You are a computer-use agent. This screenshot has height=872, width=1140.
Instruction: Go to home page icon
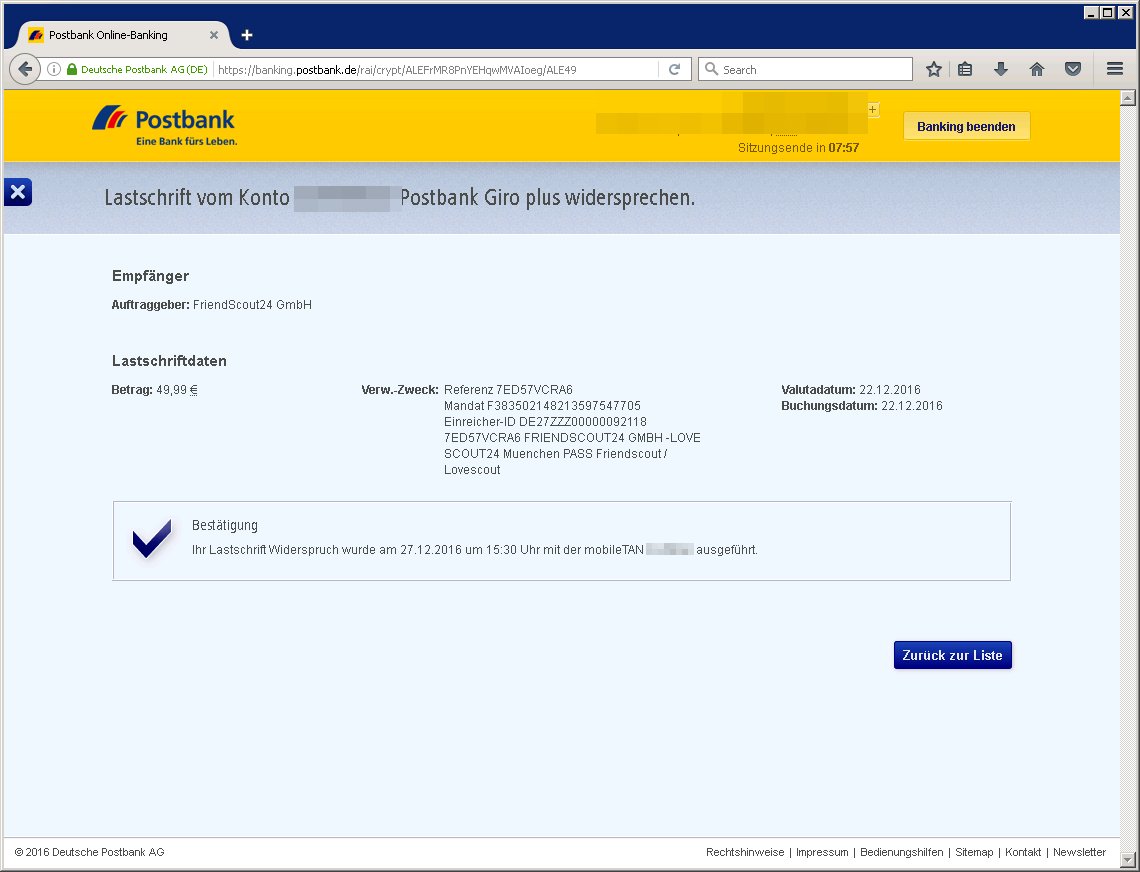[1037, 69]
